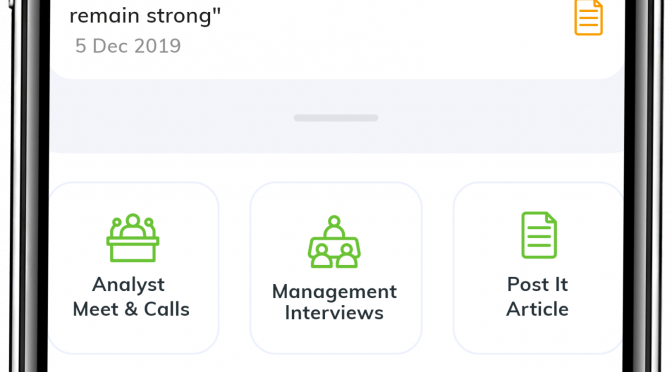Open the Management Interviews card
Viewport: 672px width, 372px height.
click(x=336, y=268)
